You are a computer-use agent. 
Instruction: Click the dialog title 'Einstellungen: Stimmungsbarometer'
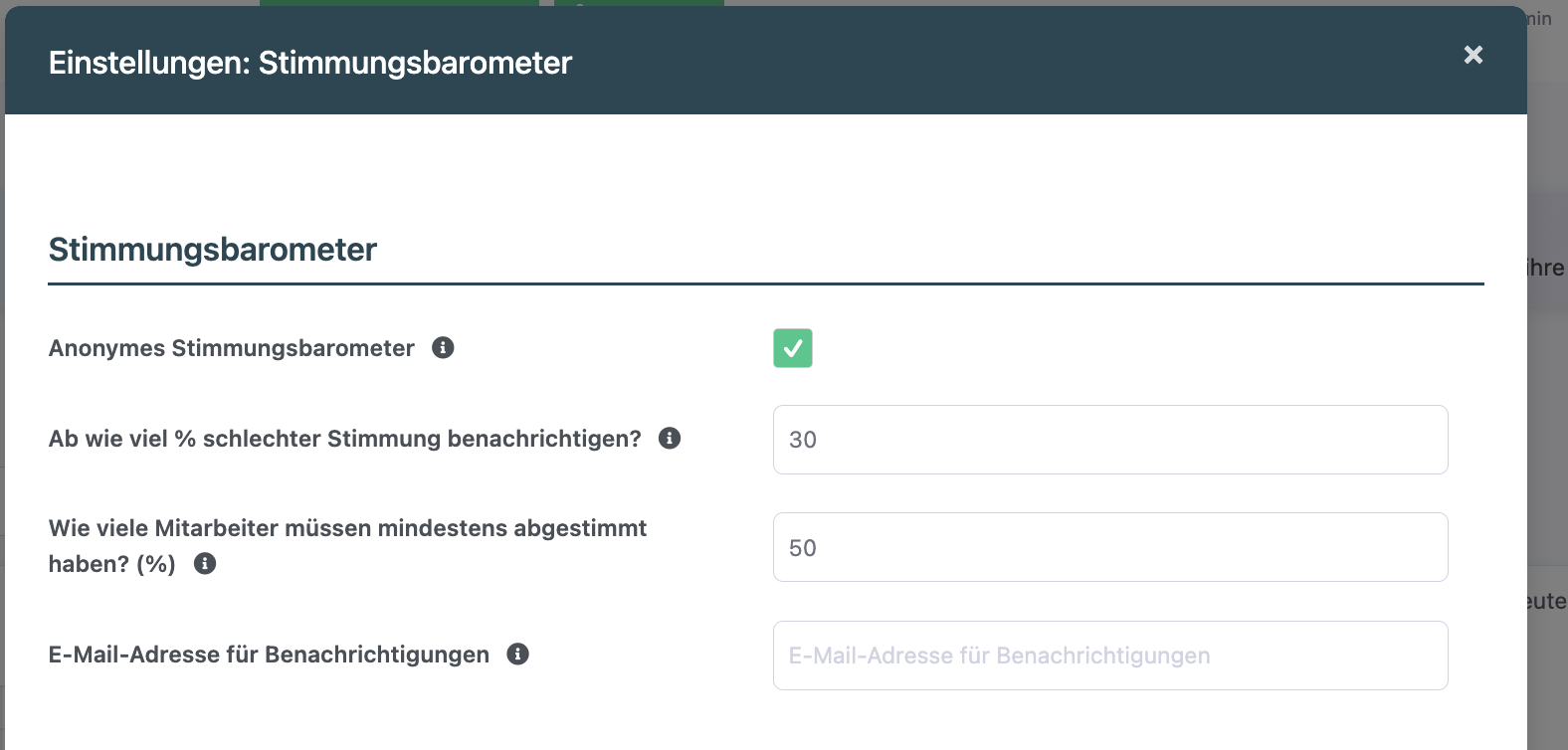pyautogui.click(x=310, y=63)
